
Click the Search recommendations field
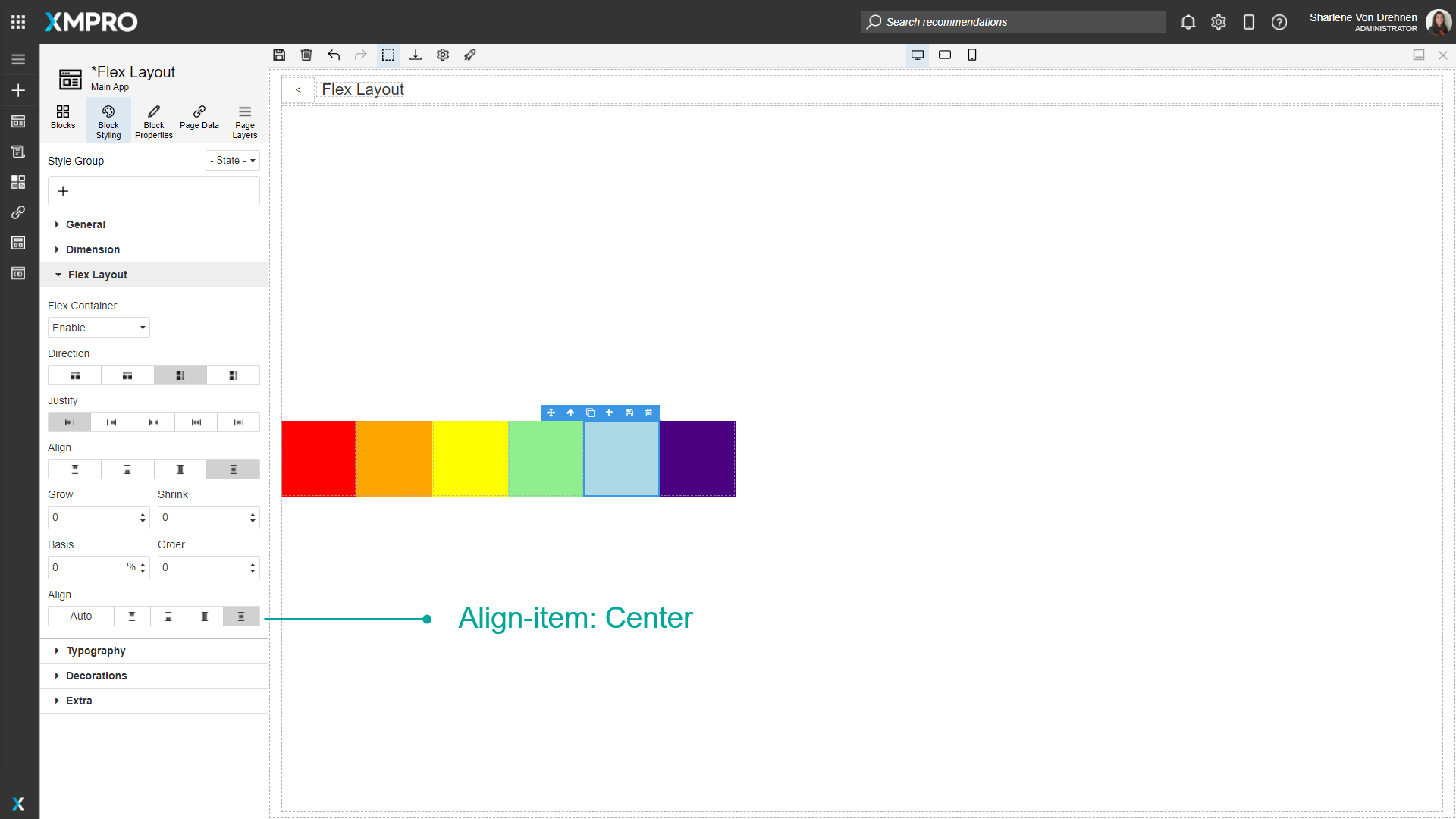[x=1012, y=22]
